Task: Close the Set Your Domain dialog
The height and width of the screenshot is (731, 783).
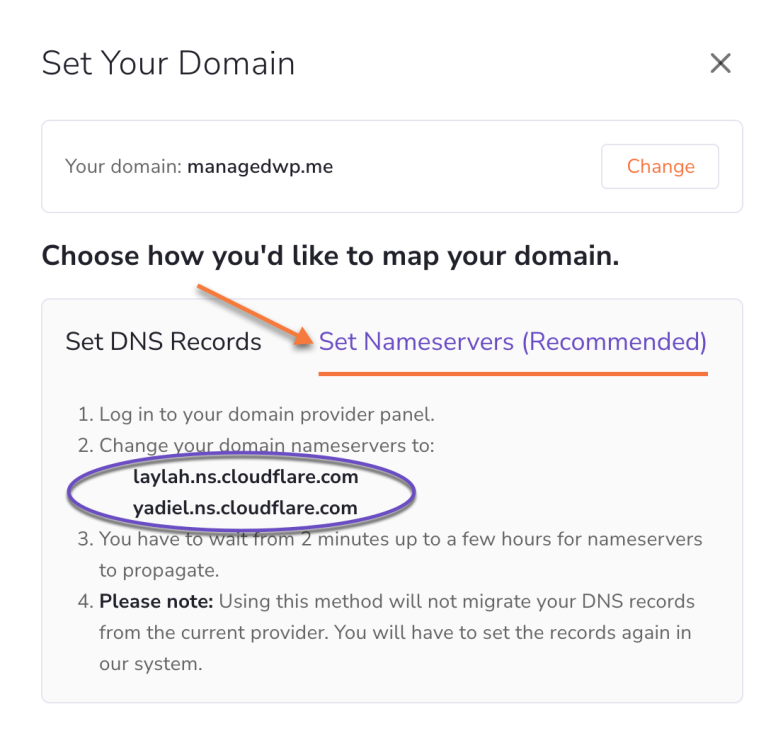Action: click(x=720, y=64)
